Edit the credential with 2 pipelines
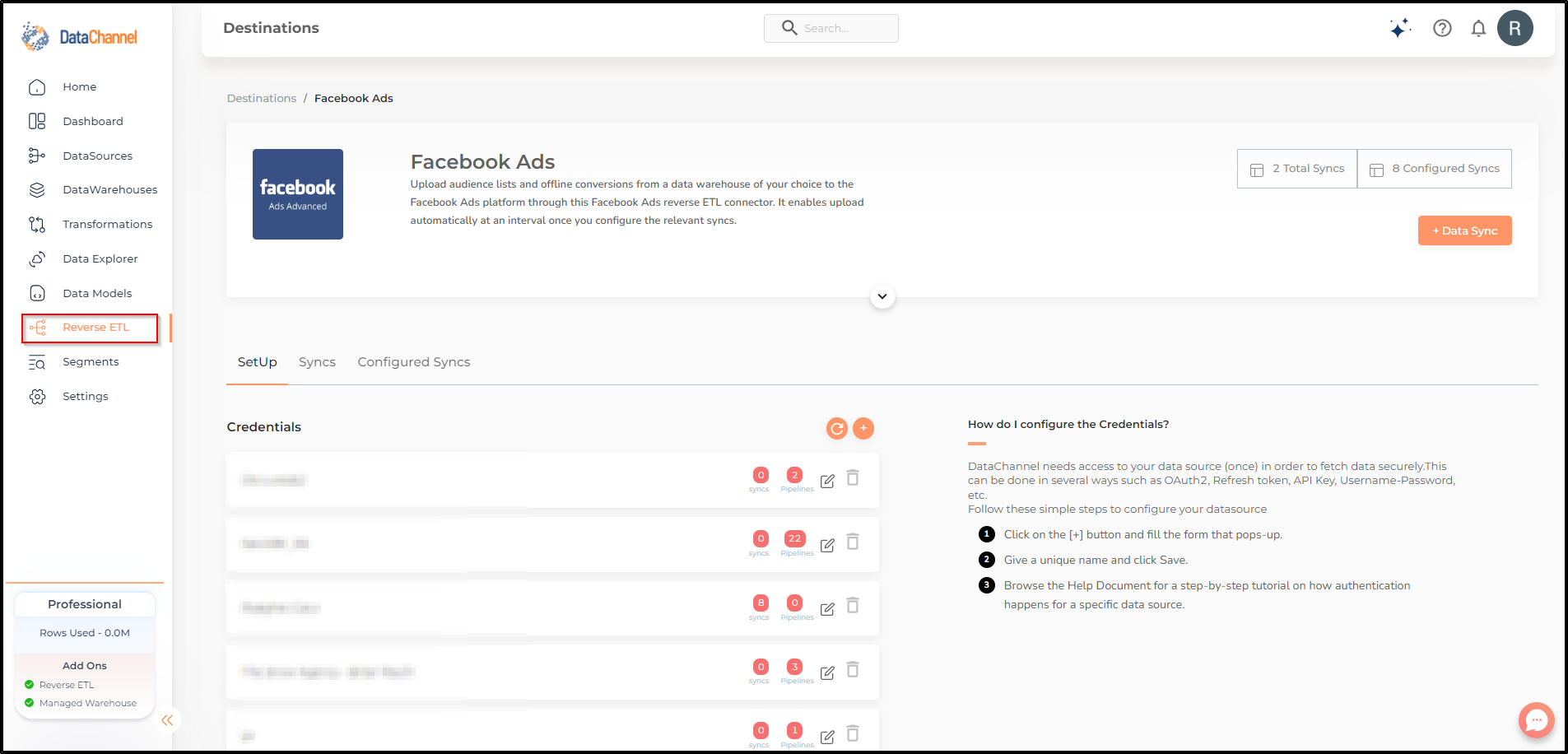Image resolution: width=1568 pixels, height=754 pixels. pyautogui.click(x=827, y=481)
